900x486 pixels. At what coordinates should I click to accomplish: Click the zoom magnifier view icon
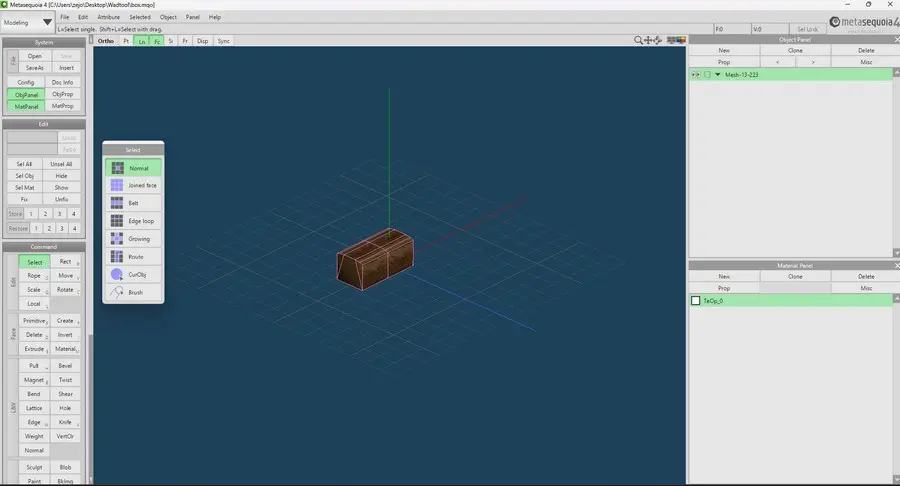639,41
